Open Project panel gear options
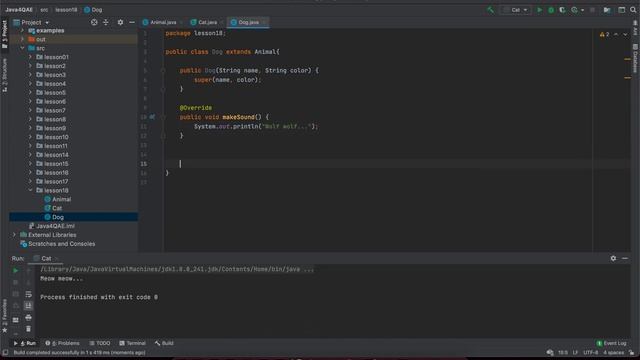The width and height of the screenshot is (640, 360). point(120,22)
